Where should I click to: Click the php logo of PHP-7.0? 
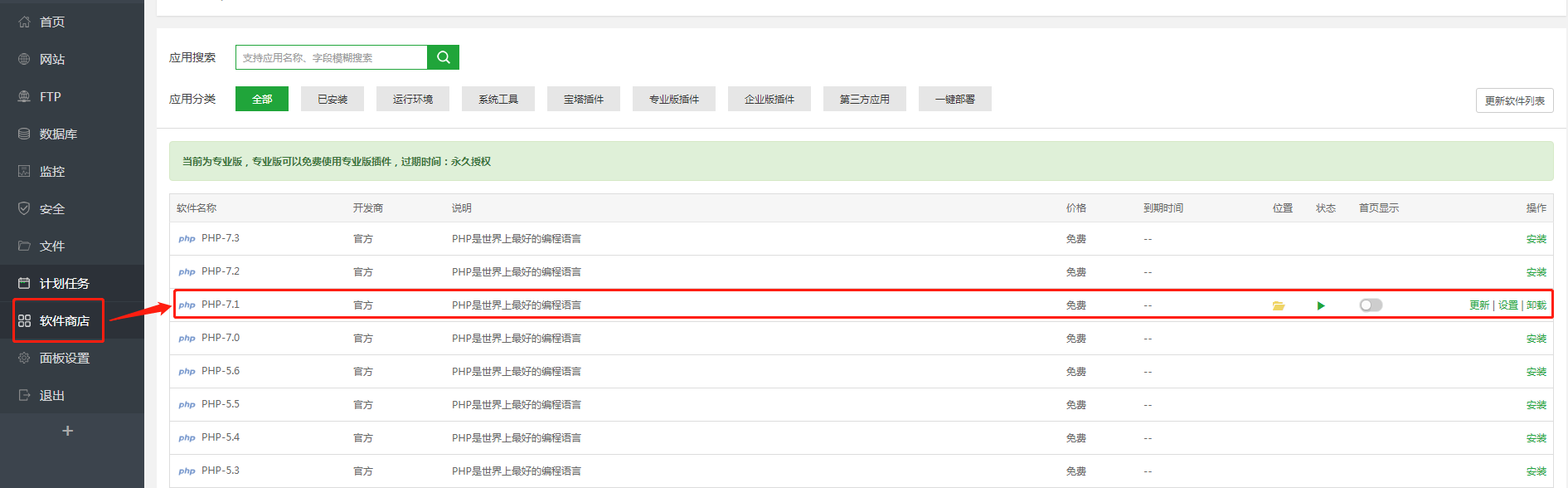(187, 339)
